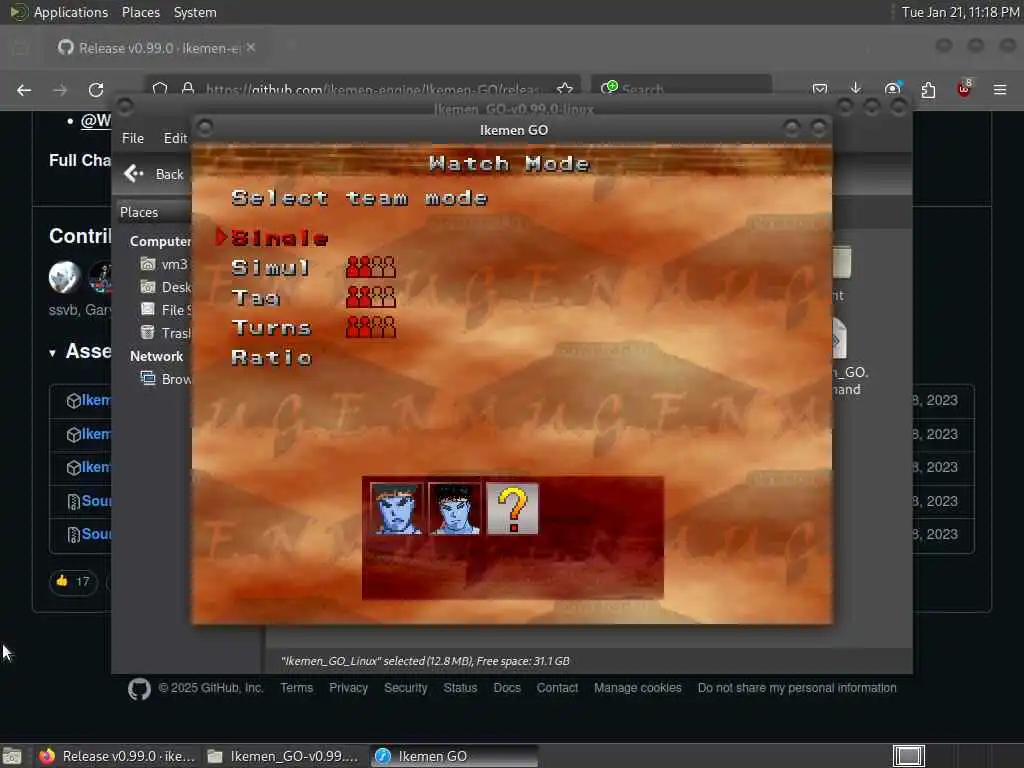Click the clock showing Tue Jan 21

(x=960, y=12)
